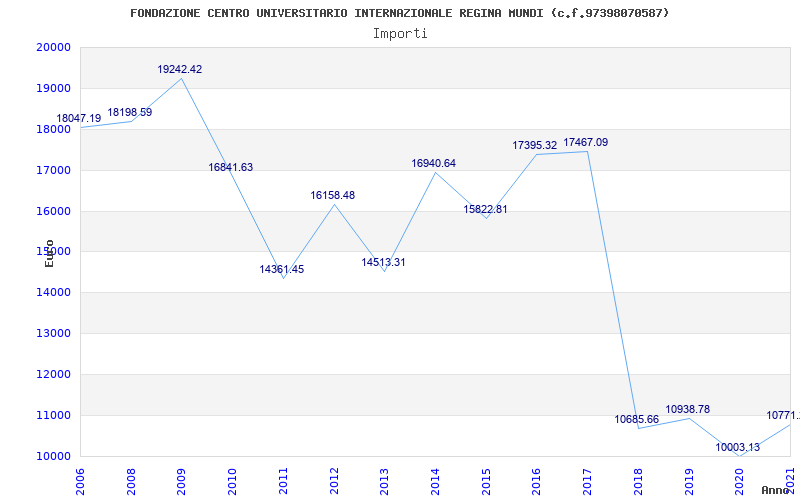Click the chart title FONDAZIONE CENTRO UNIVERSITARIO
The height and width of the screenshot is (500, 800).
tap(399, 13)
